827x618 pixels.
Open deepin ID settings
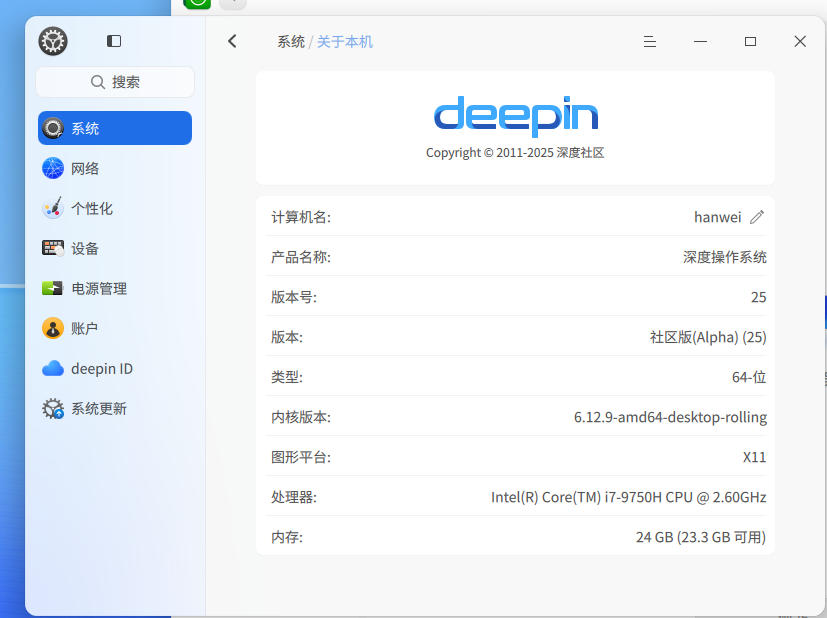115,368
